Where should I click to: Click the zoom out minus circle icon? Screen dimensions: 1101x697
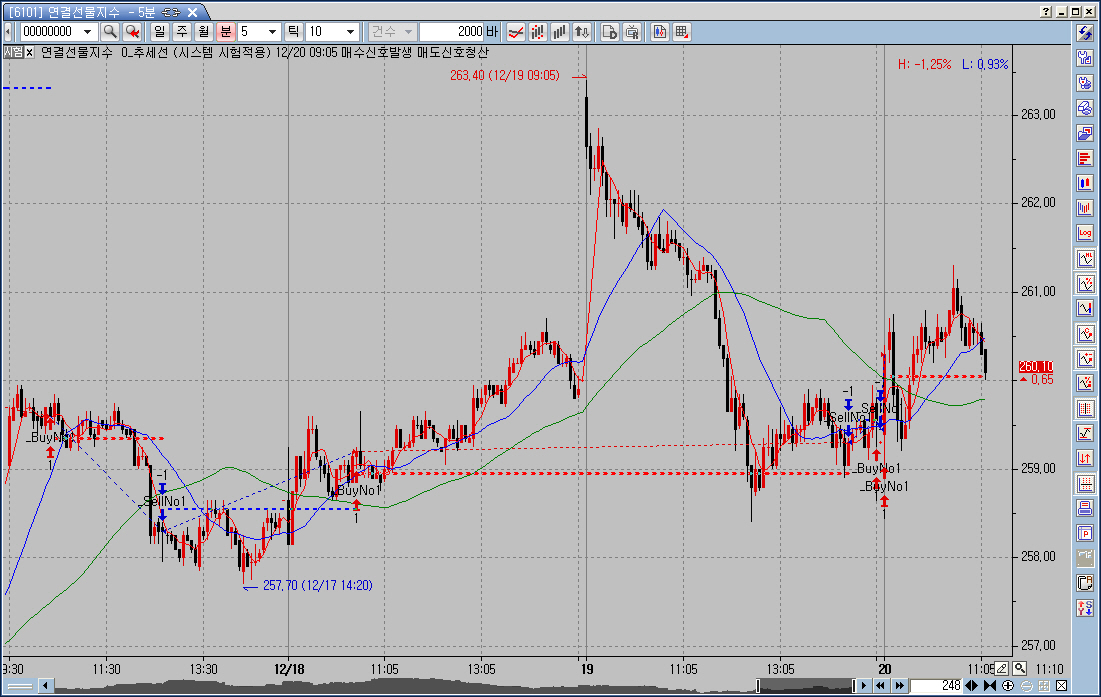(x=1027, y=686)
